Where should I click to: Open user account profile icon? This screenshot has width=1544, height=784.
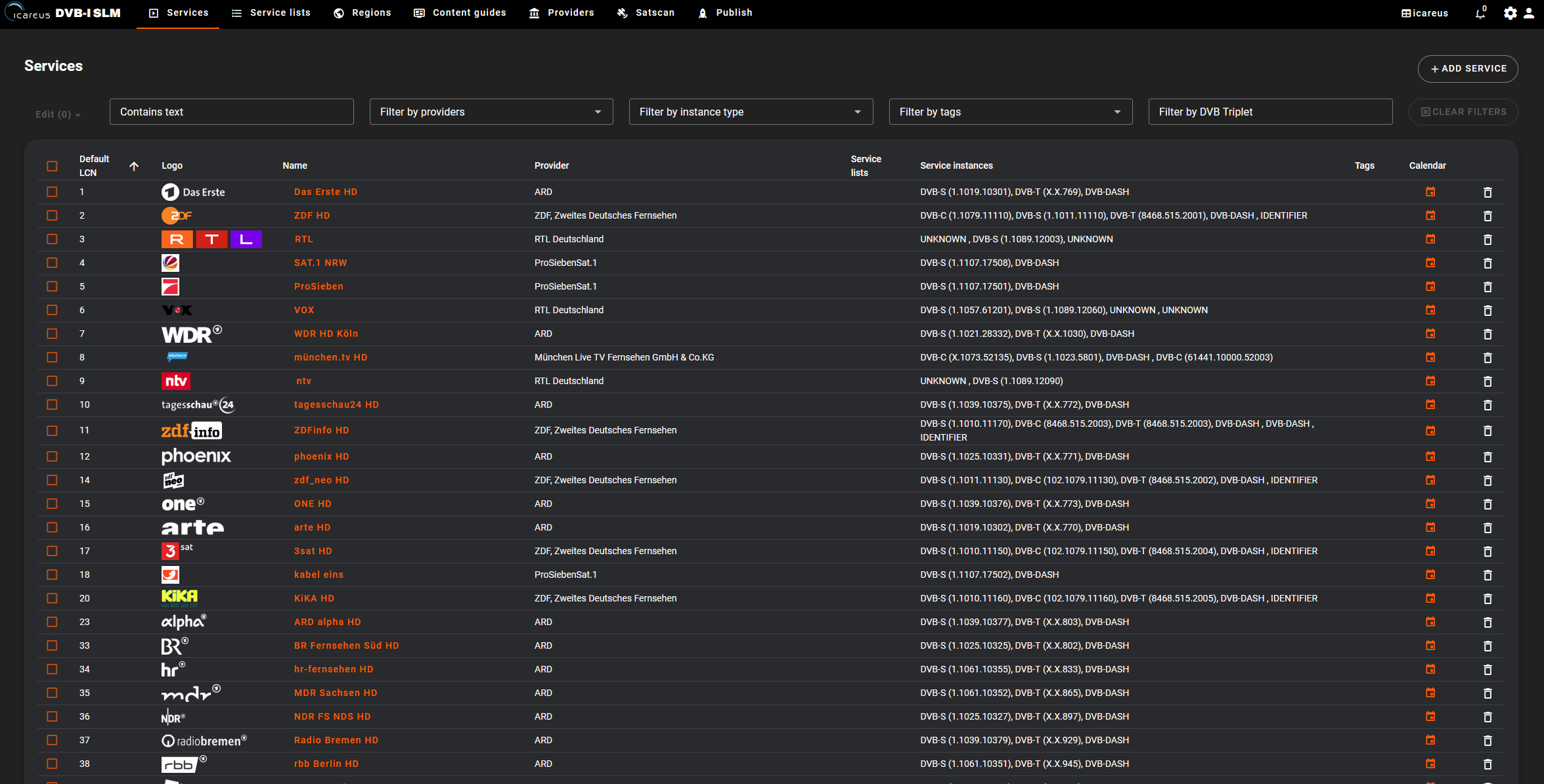[1529, 13]
